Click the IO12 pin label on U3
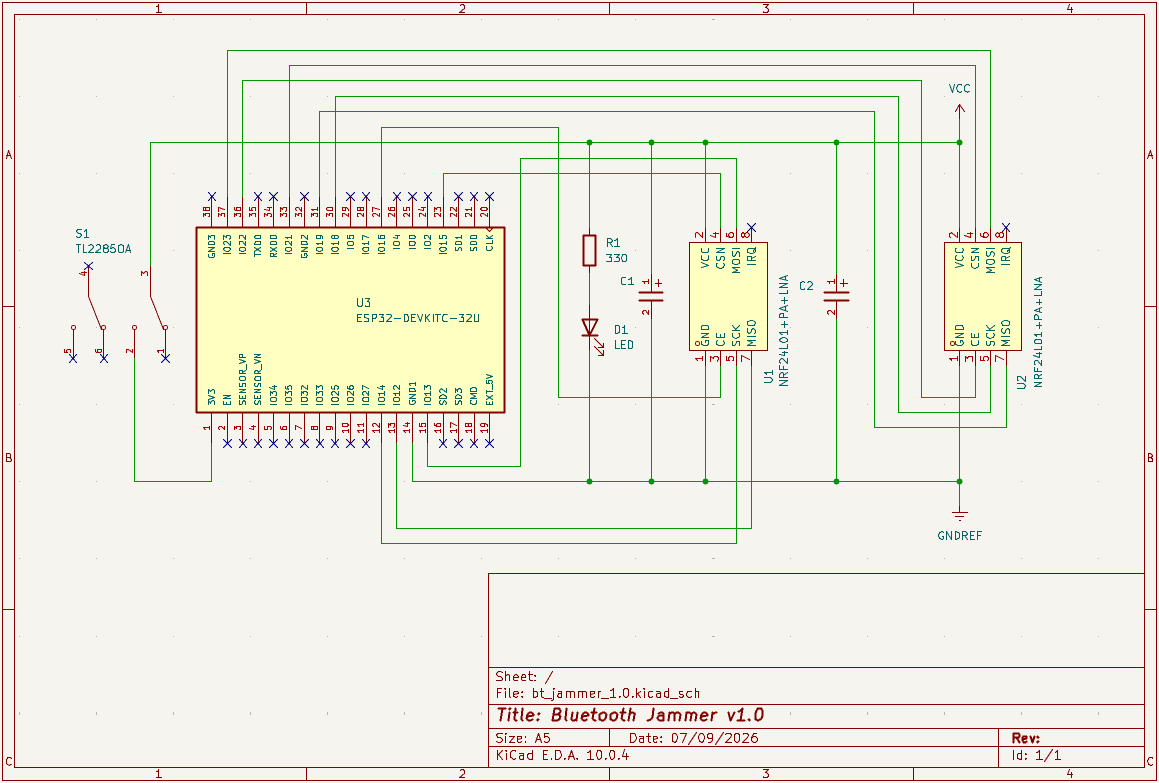The width and height of the screenshot is (1159, 783). coord(397,394)
